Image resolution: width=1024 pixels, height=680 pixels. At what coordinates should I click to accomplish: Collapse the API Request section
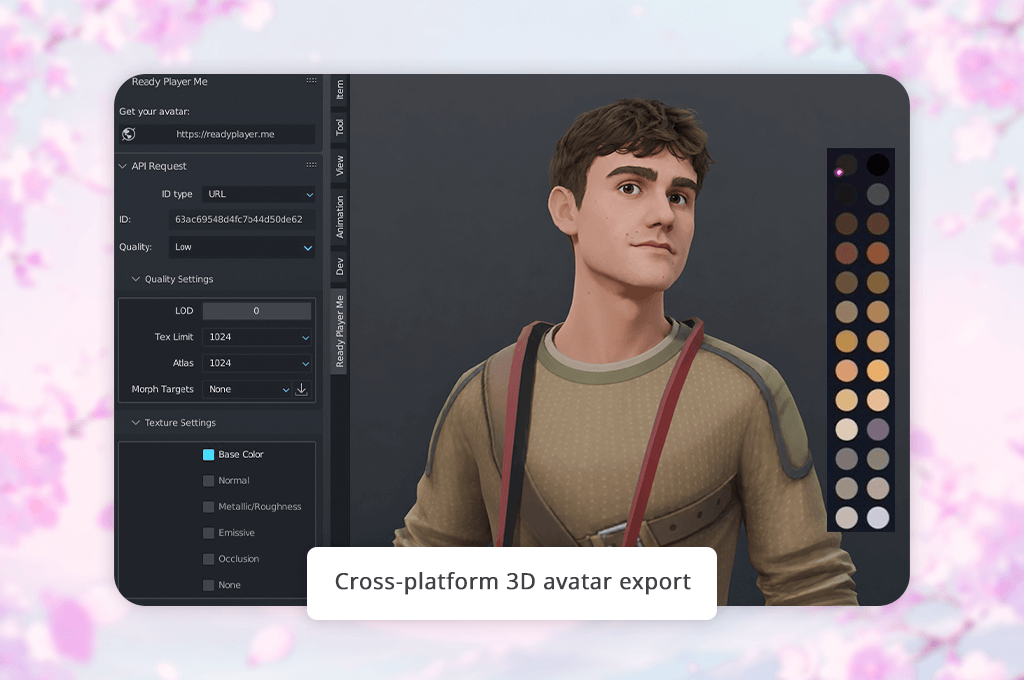122,166
